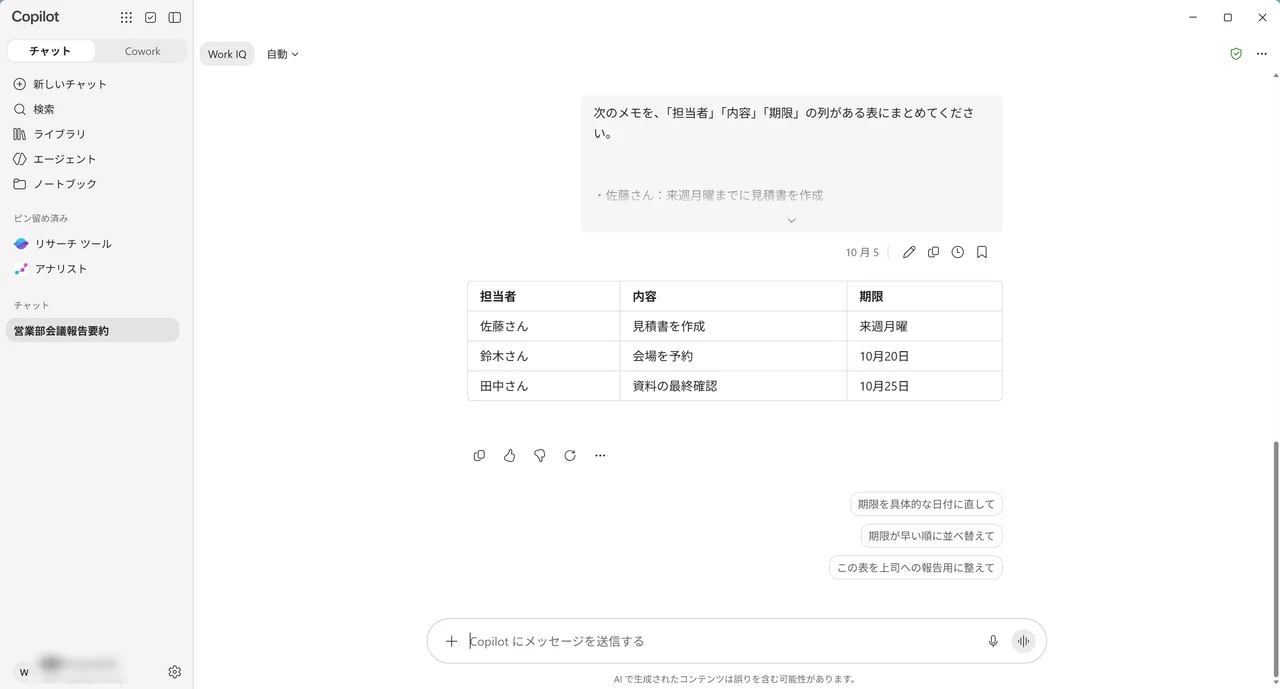This screenshot has width=1280, height=689.
Task: Select the 営業部会議報告要約 chat
Action: coord(92,330)
